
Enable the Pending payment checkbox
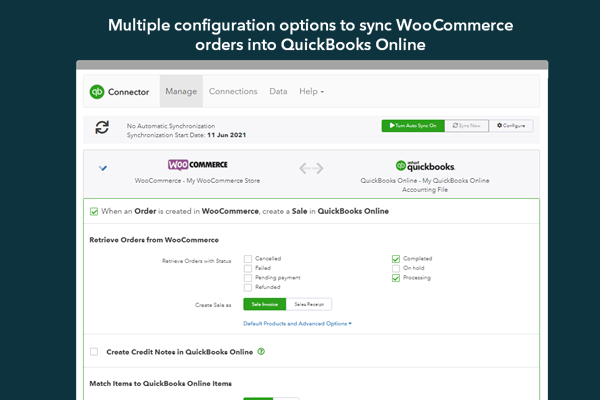click(248, 278)
